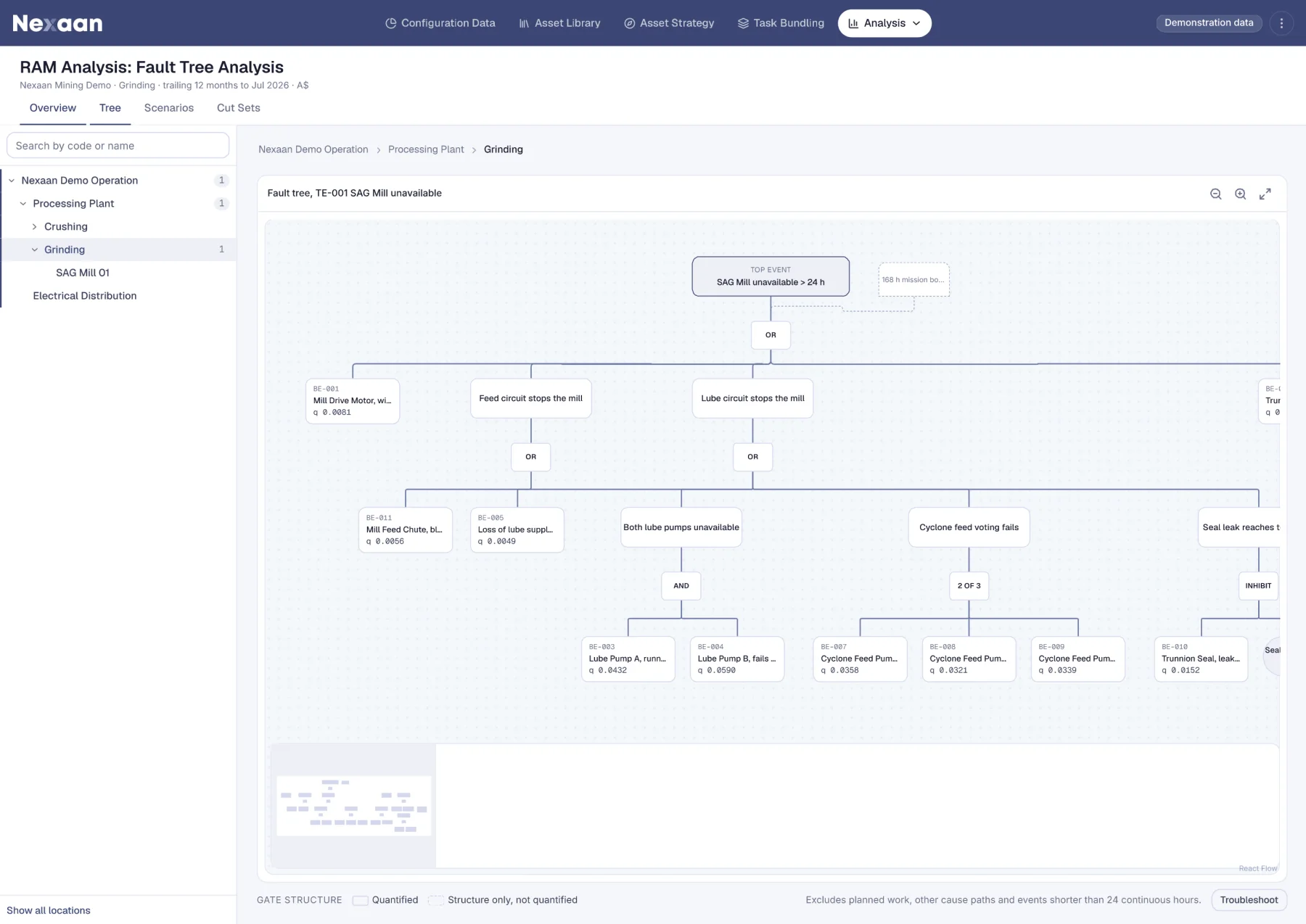Select BE-008 Cyclone Feed Pump event
This screenshot has width=1306, height=924.
pyautogui.click(x=969, y=659)
